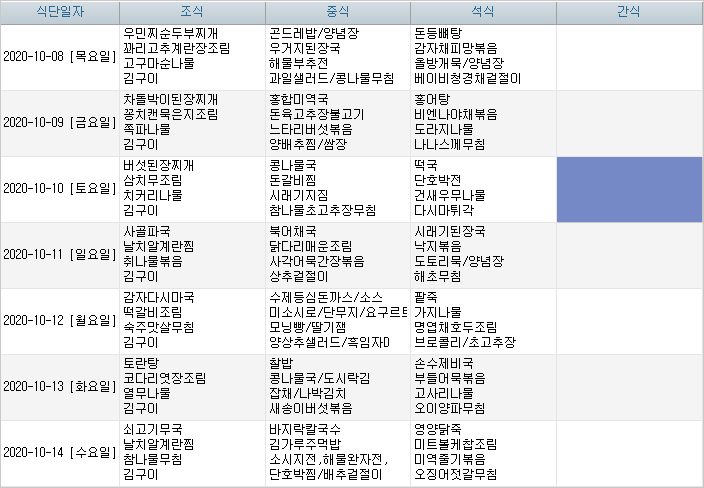Select the breakfast cell for 2020-10-08
704x488 pixels.
click(x=191, y=56)
